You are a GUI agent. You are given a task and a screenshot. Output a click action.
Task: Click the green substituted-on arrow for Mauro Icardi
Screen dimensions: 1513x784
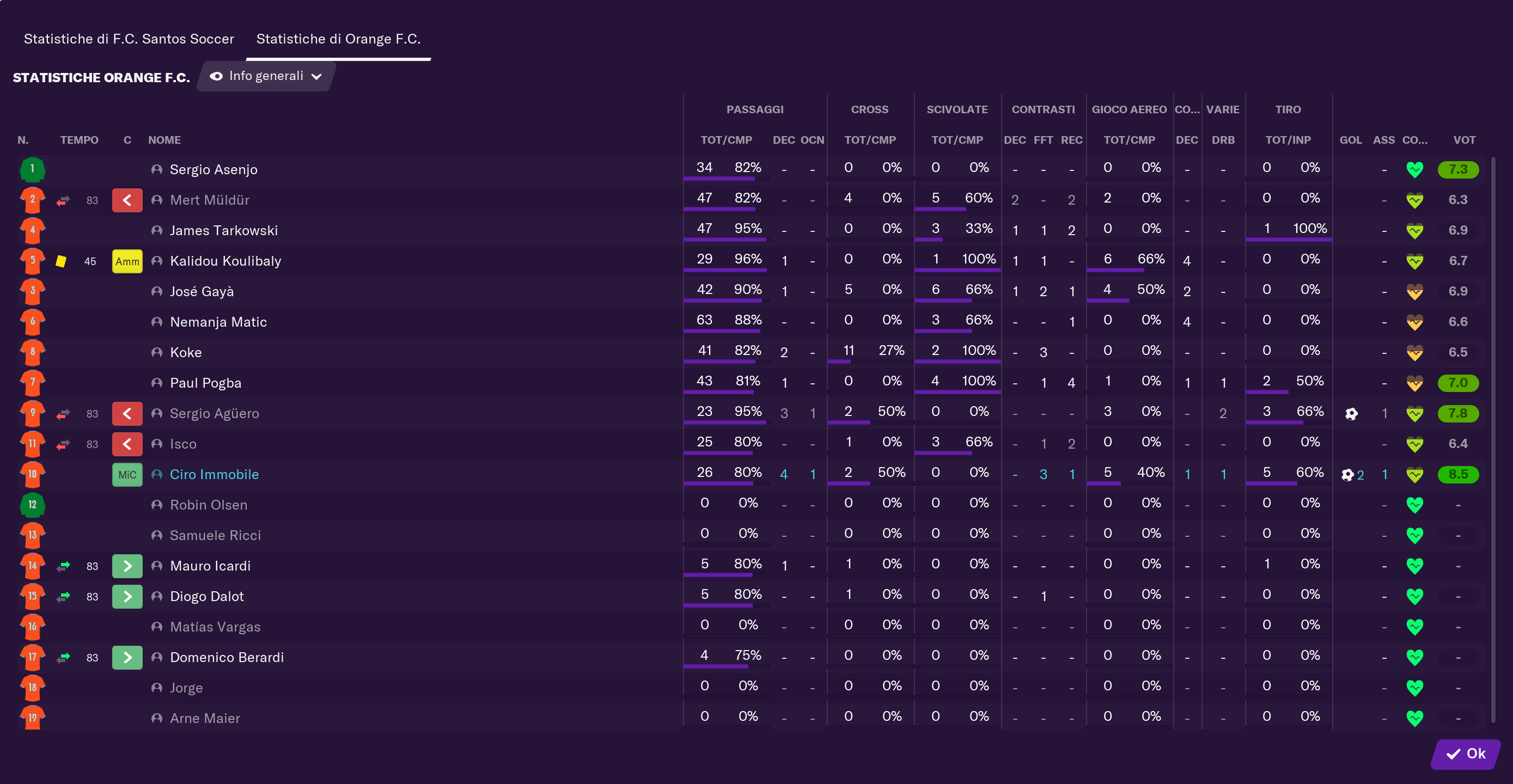pyautogui.click(x=127, y=566)
